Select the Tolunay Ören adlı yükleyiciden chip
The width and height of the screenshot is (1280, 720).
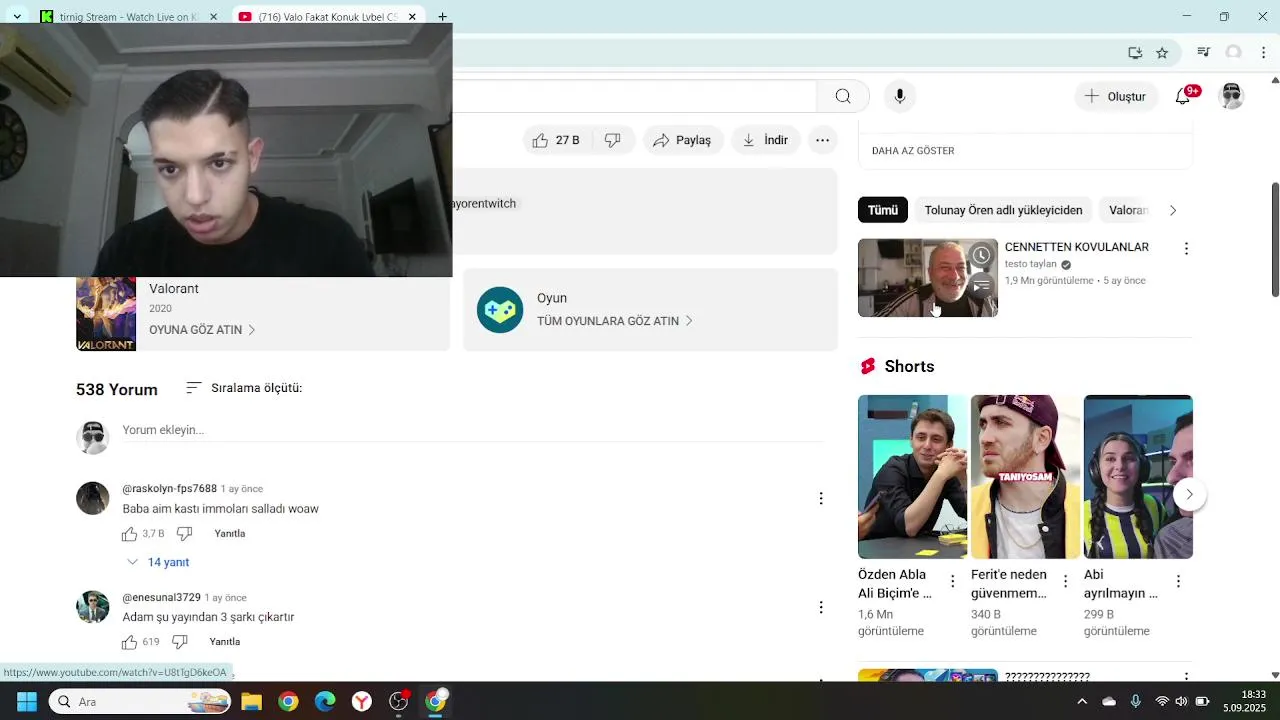coord(1003,210)
